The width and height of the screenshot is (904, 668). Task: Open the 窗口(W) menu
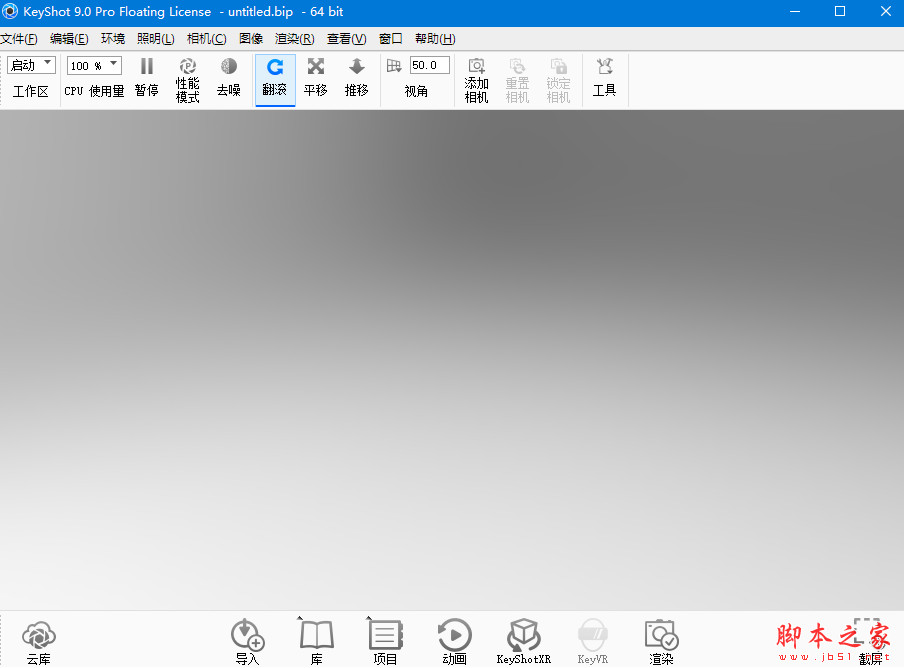pos(390,38)
